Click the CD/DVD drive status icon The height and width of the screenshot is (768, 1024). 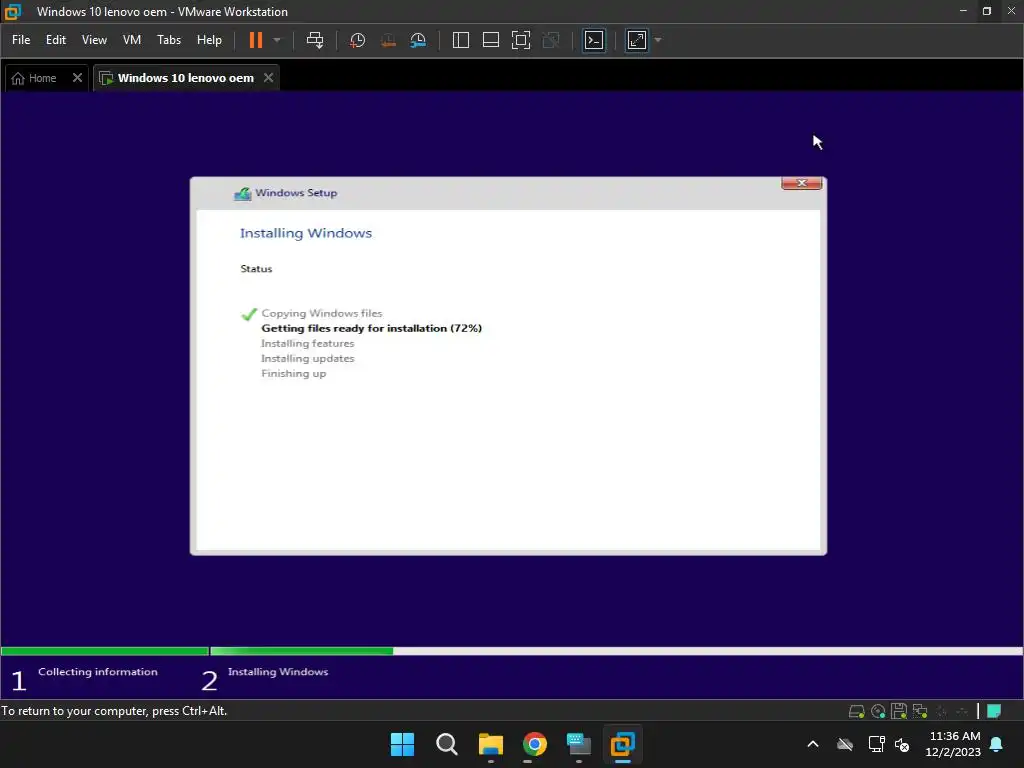[x=878, y=711]
